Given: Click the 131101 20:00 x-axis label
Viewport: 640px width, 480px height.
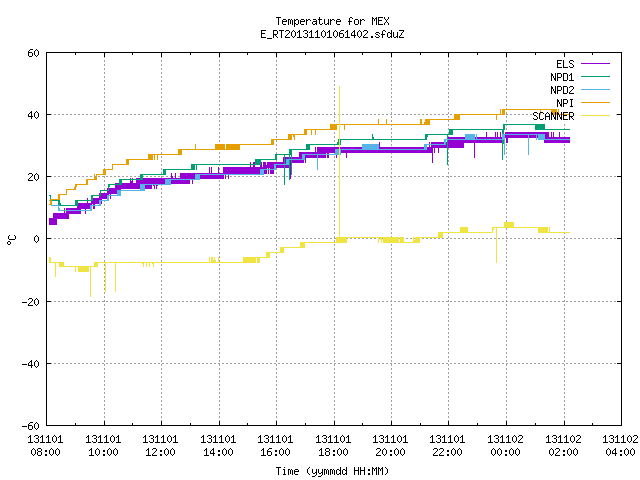Looking at the screenshot, I should pyautogui.click(x=391, y=446).
